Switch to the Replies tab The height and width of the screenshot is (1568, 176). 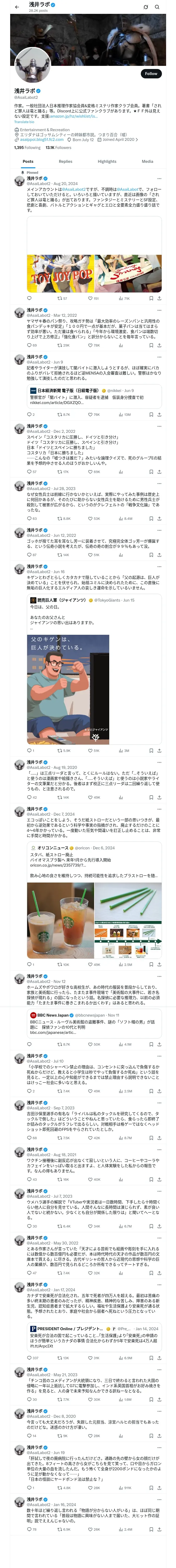[x=65, y=161]
